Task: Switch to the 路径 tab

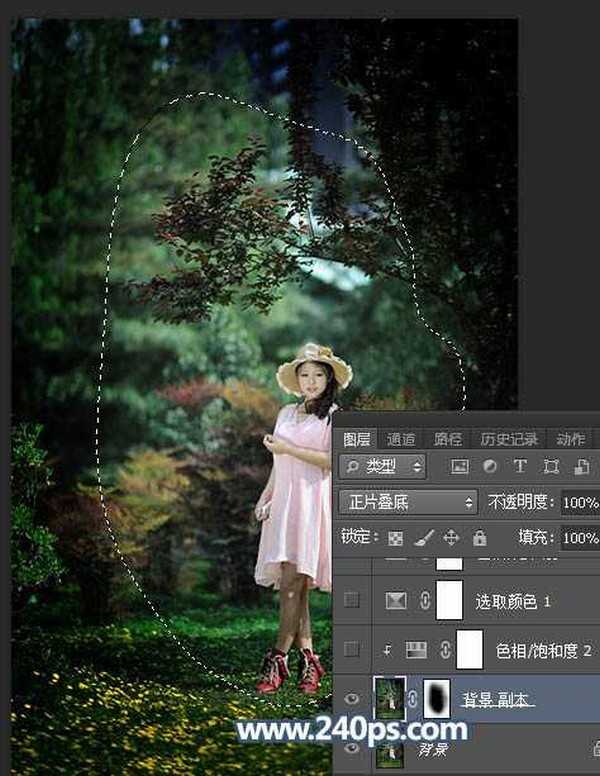Action: tap(448, 439)
